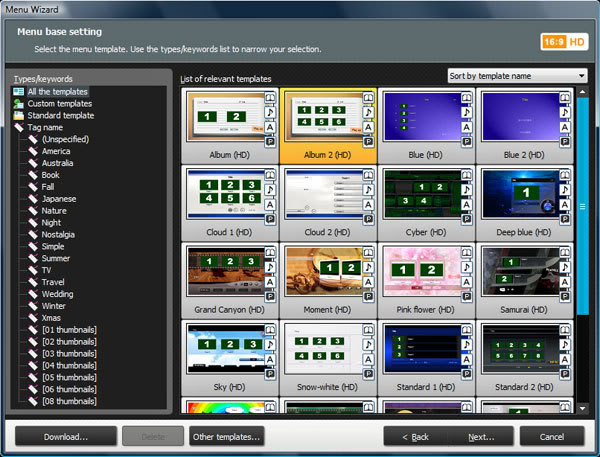600x457 pixels.
Task: Open the Sort by template name dropdown
Action: tap(517, 76)
